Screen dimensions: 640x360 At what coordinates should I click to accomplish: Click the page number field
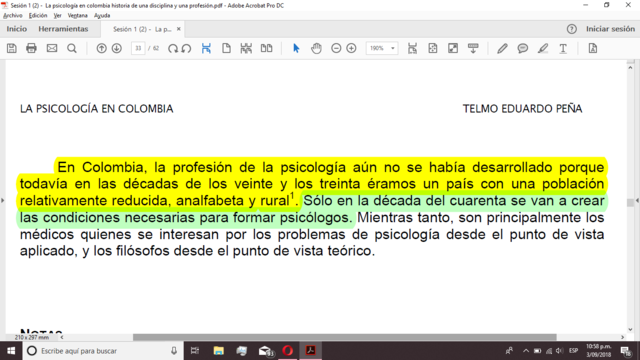[138, 48]
